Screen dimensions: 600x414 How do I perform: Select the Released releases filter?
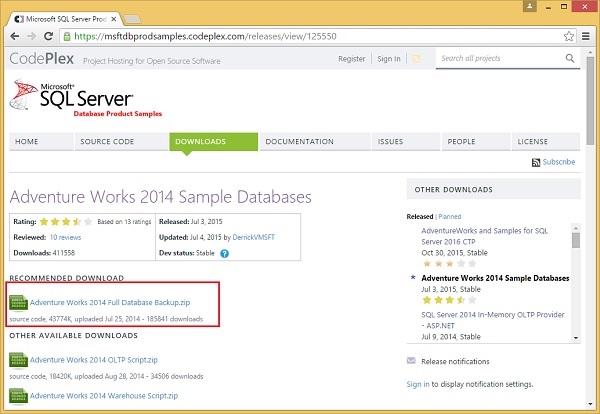(420, 217)
